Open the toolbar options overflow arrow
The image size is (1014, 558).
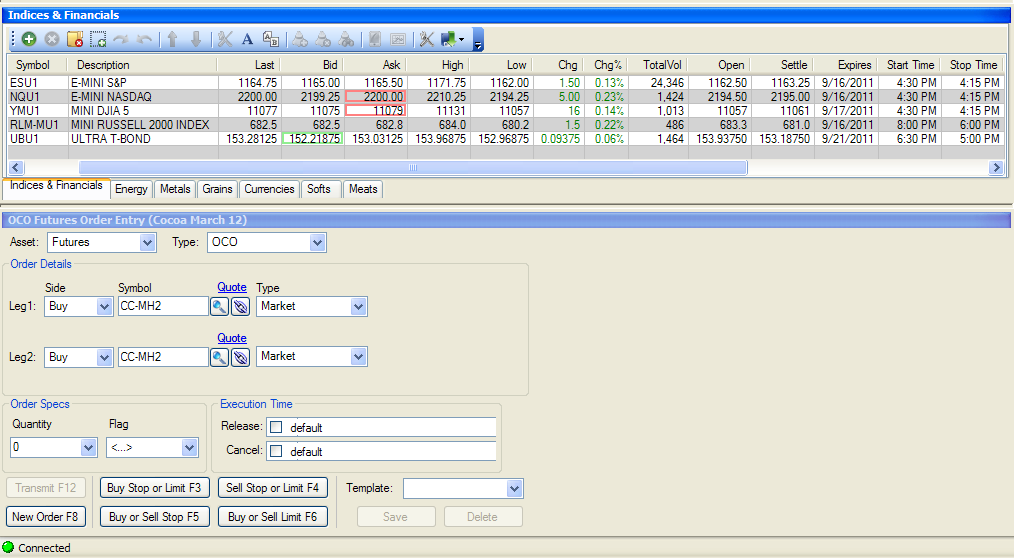point(478,39)
